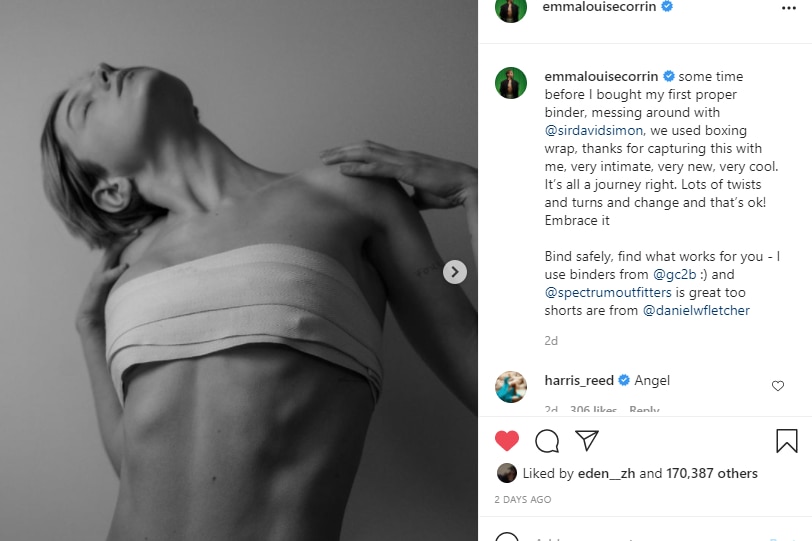This screenshot has height=541, width=812.
Task: Click the emmalouisecorrin username in header
Action: pos(599,7)
